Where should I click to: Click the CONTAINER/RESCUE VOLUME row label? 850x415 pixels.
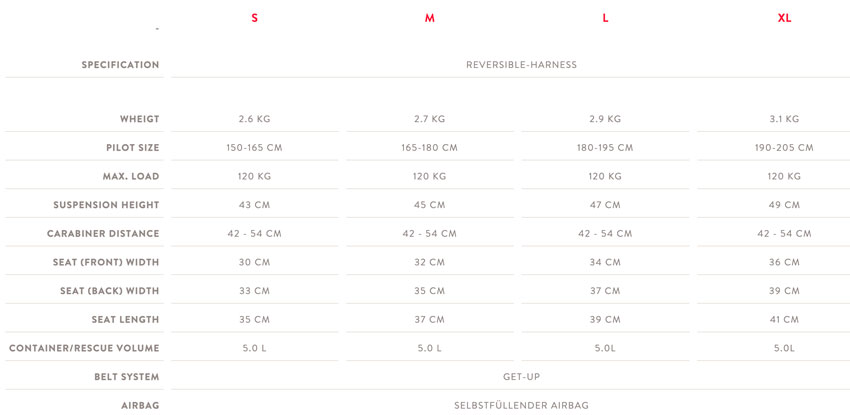(x=84, y=348)
